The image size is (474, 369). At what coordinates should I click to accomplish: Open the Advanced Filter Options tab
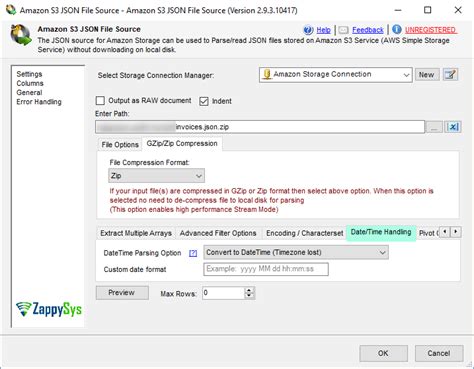(x=218, y=233)
